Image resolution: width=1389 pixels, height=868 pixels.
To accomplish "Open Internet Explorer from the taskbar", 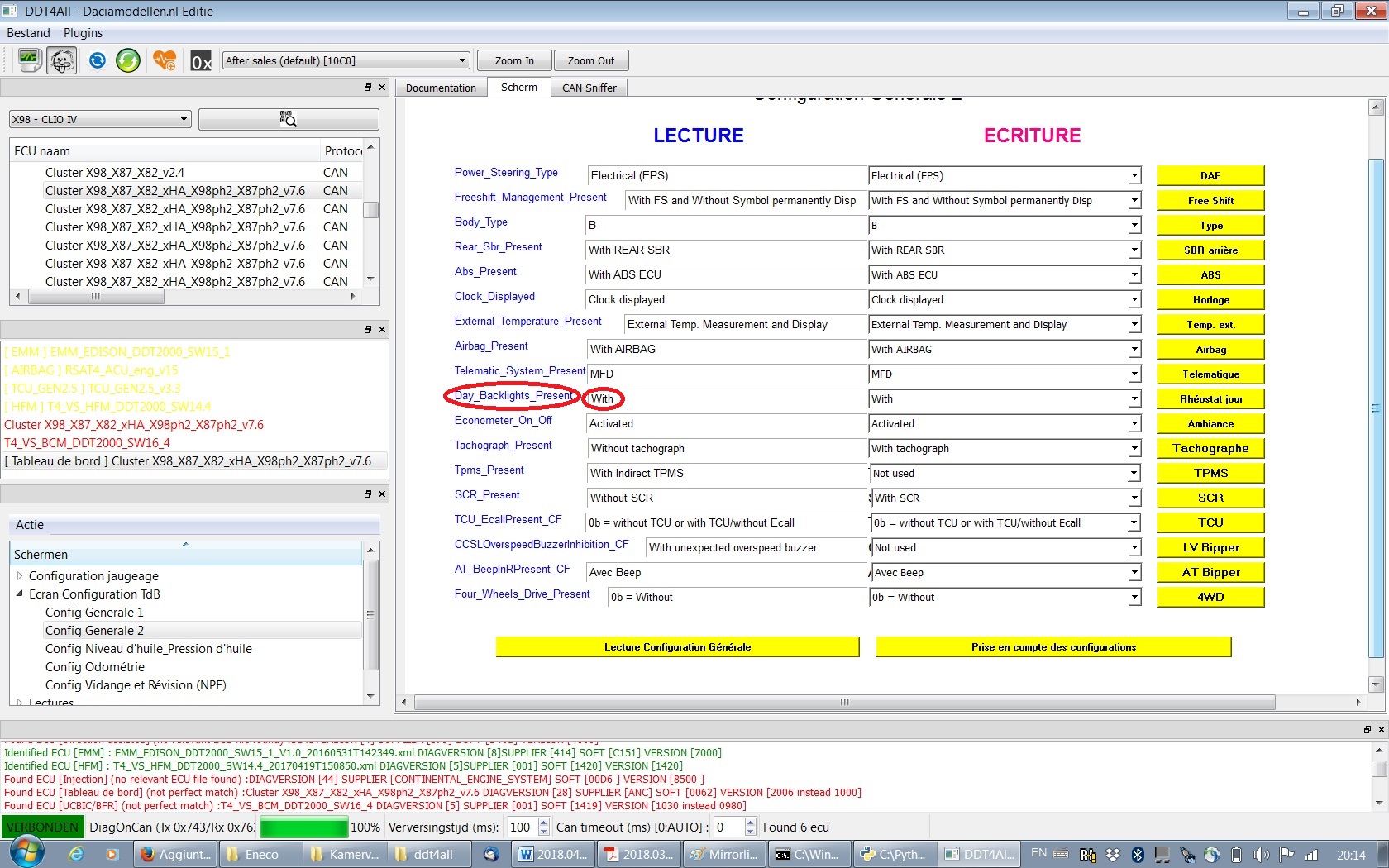I will [x=75, y=854].
